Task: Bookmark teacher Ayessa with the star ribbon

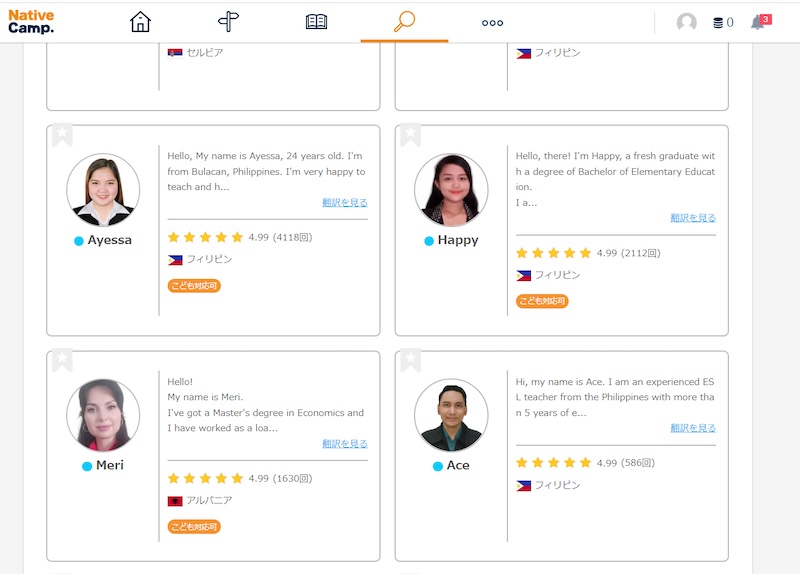Action: pos(62,135)
